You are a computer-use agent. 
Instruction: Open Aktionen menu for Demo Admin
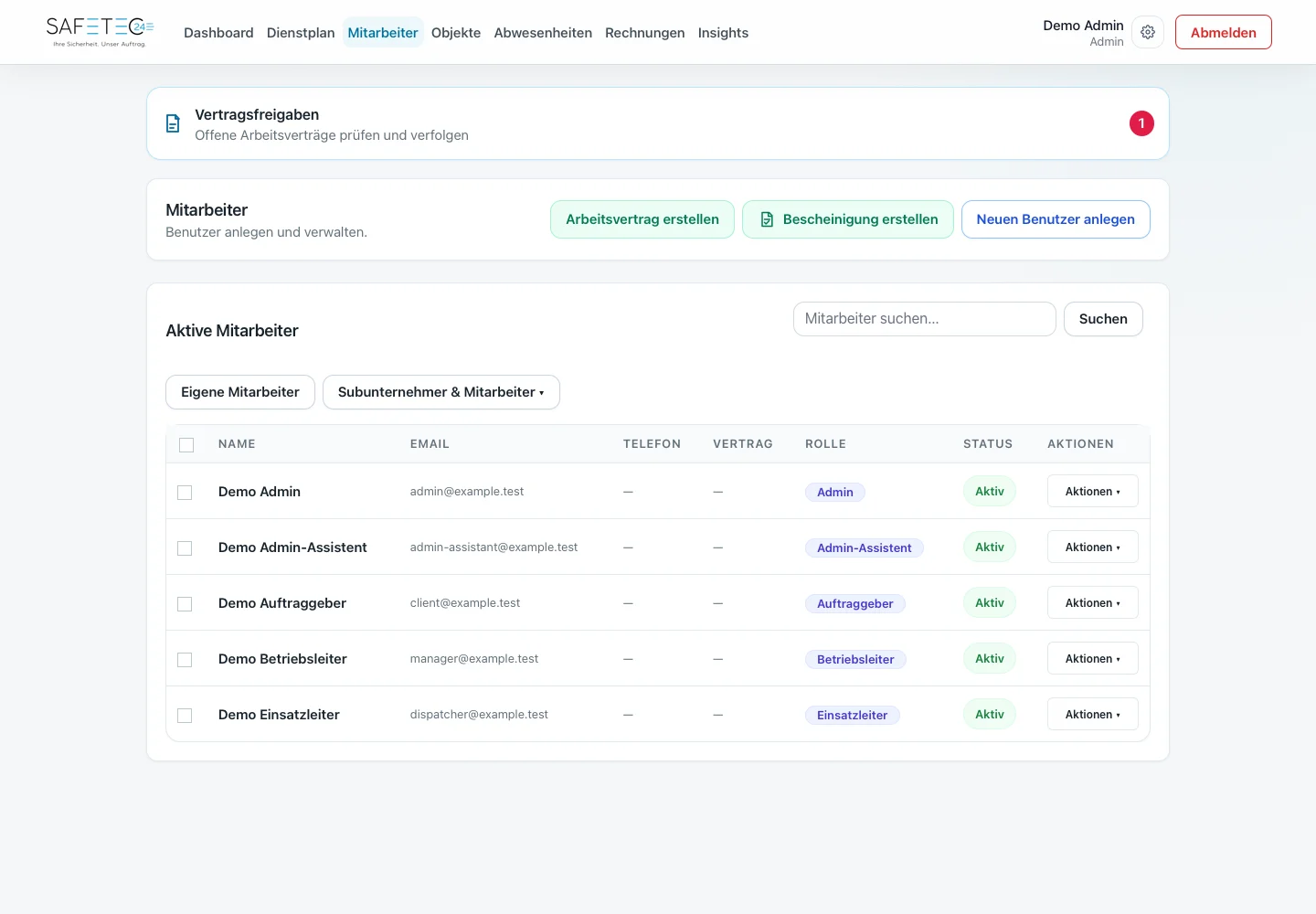pyautogui.click(x=1093, y=491)
